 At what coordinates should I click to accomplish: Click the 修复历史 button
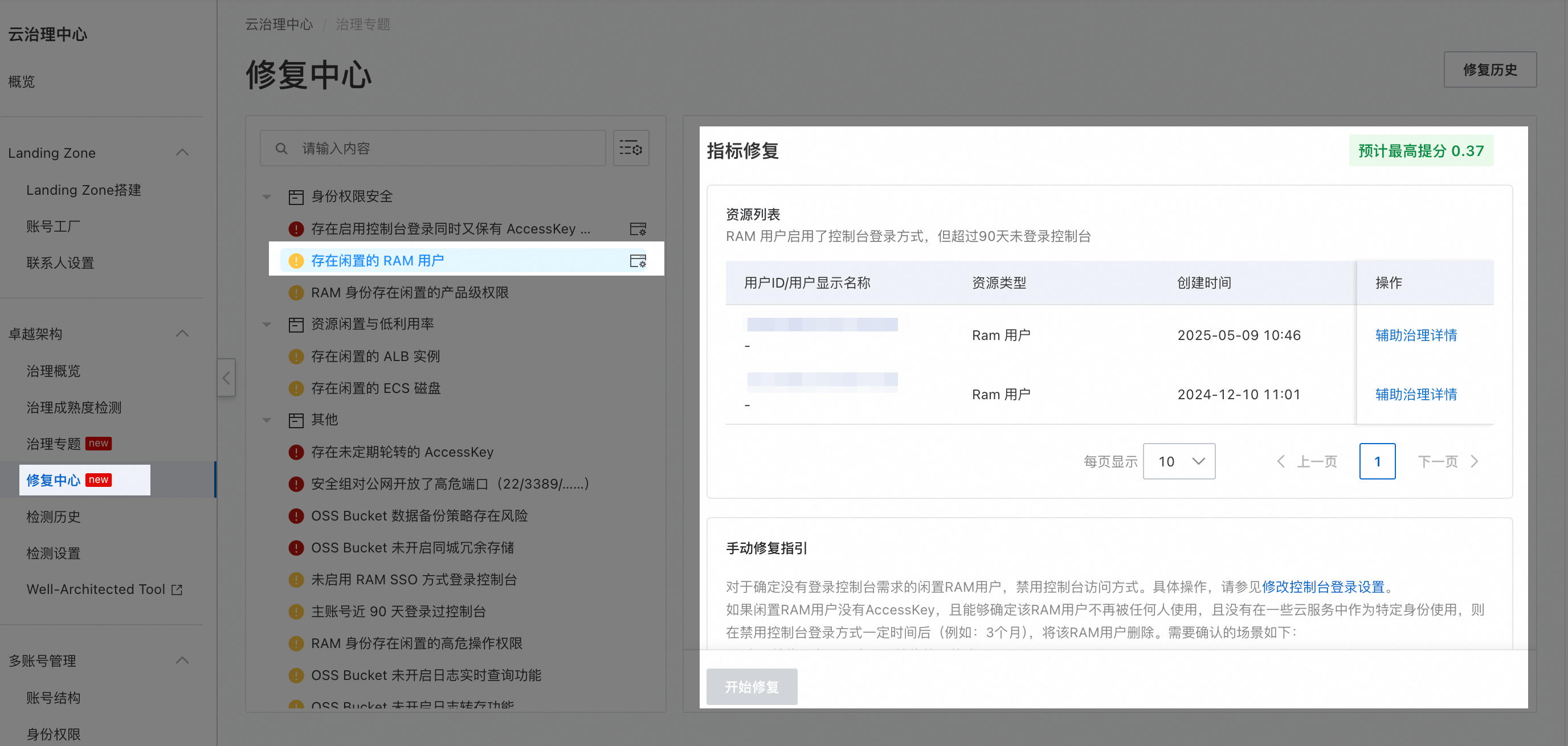point(1489,69)
